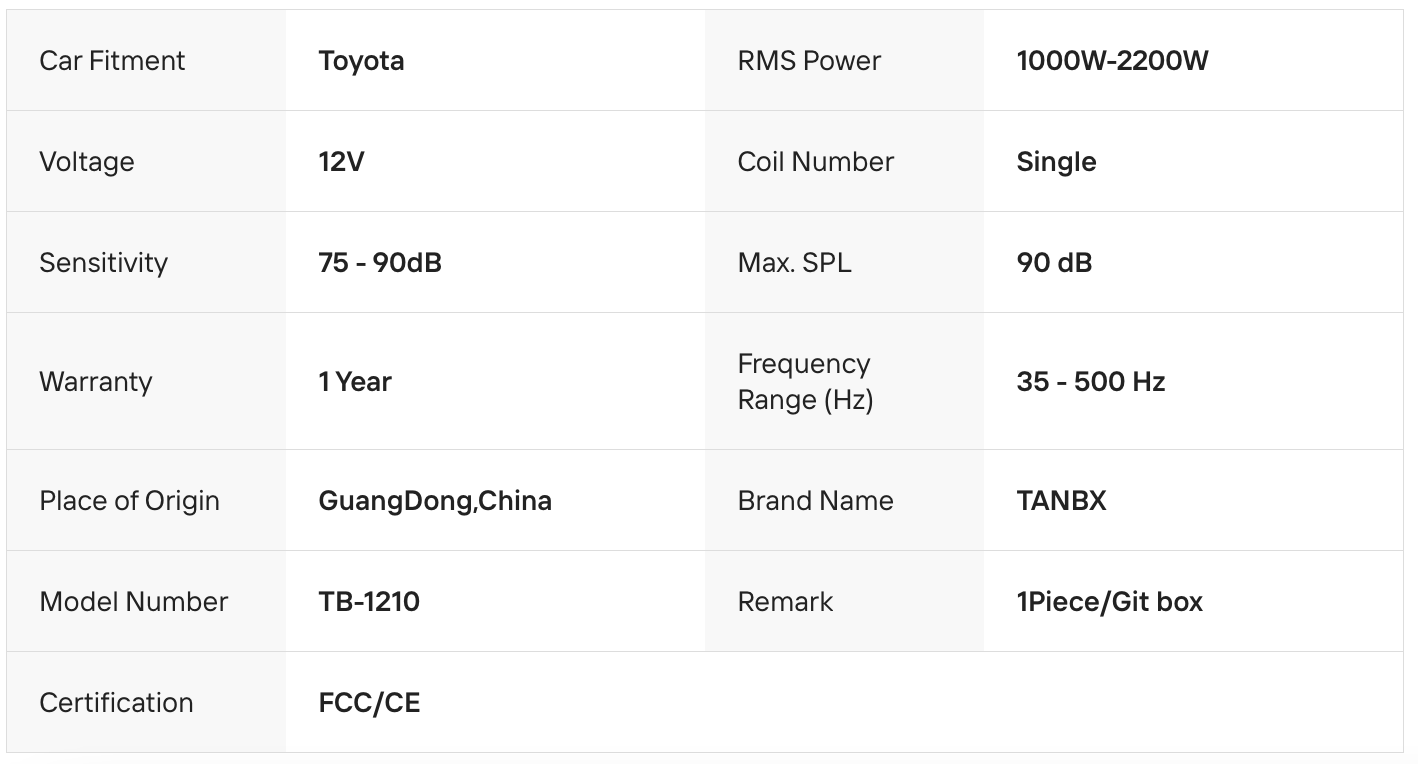Screen dimensions: 1418x764
Task: Select the TB-1210 model number
Action: [x=369, y=602]
